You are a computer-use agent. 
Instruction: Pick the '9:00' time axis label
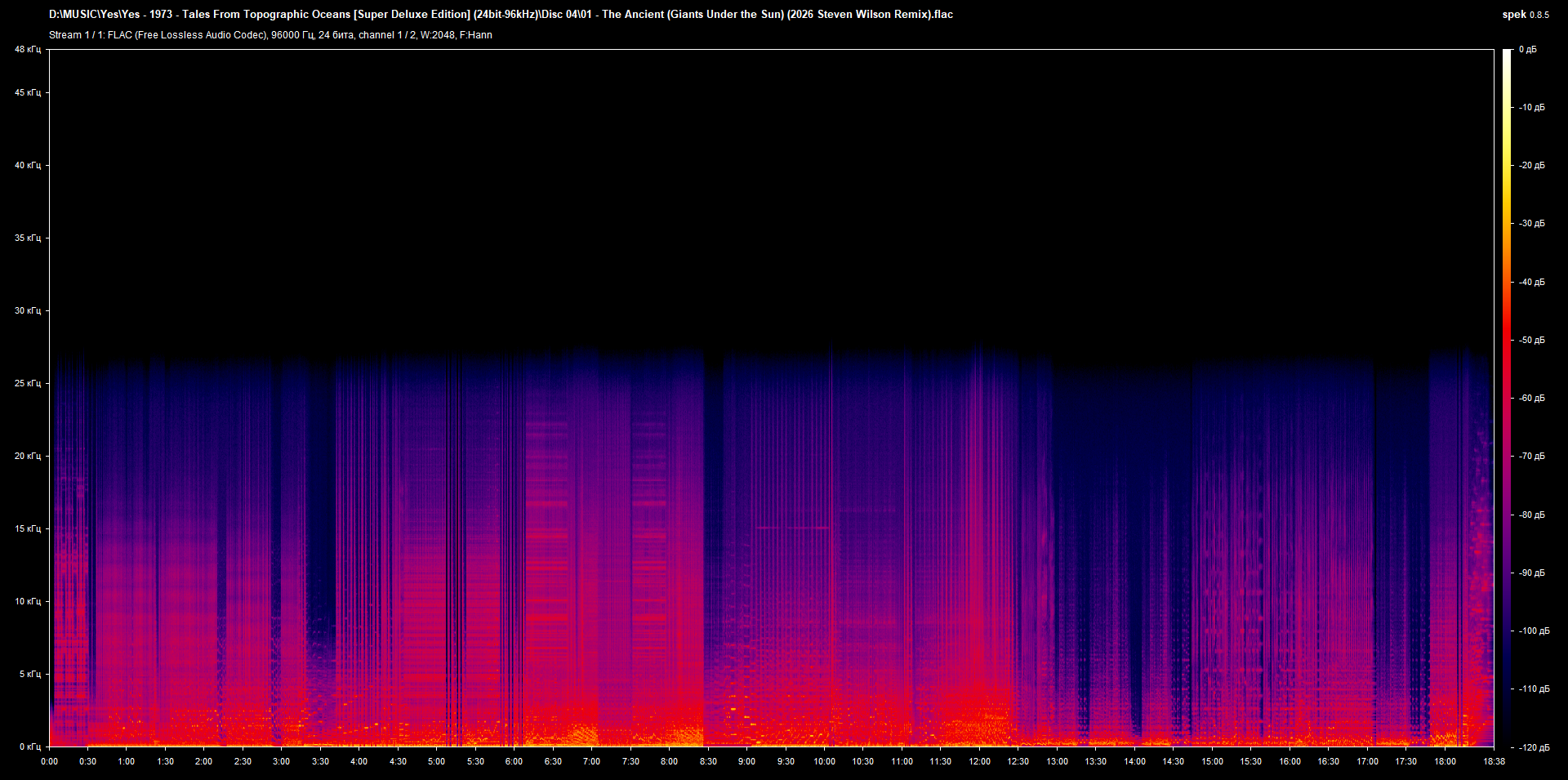pyautogui.click(x=746, y=761)
